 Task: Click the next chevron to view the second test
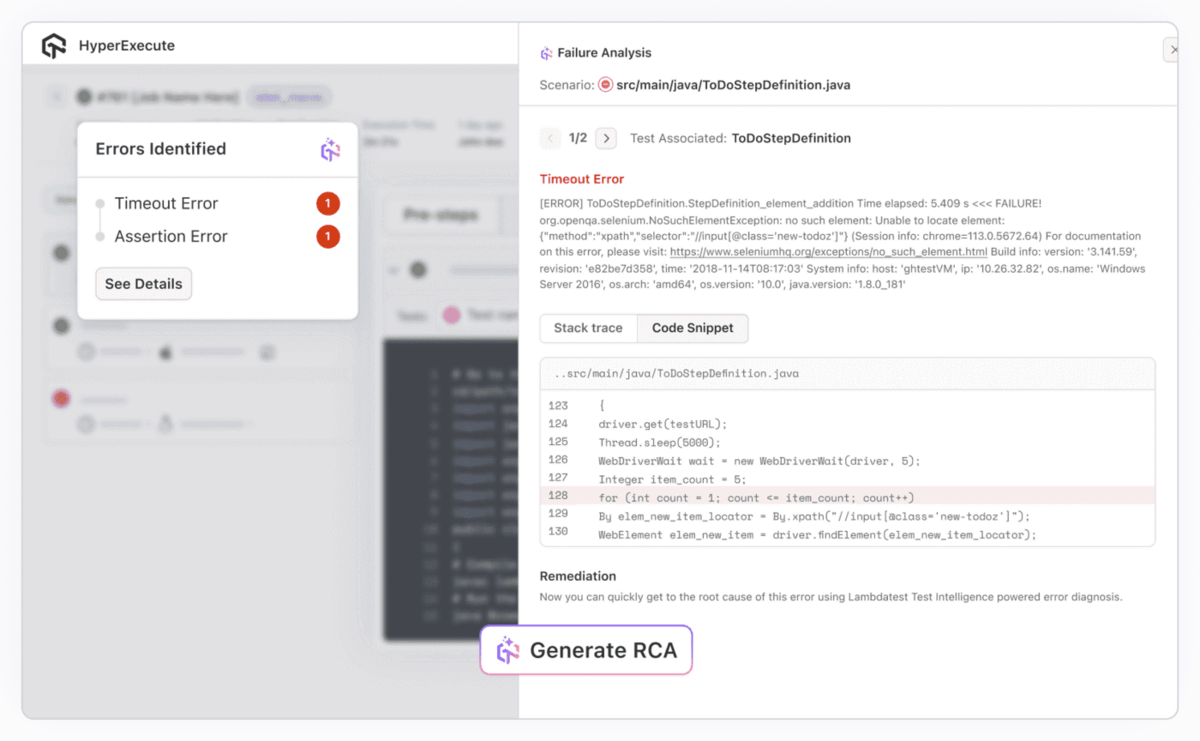[x=606, y=138]
